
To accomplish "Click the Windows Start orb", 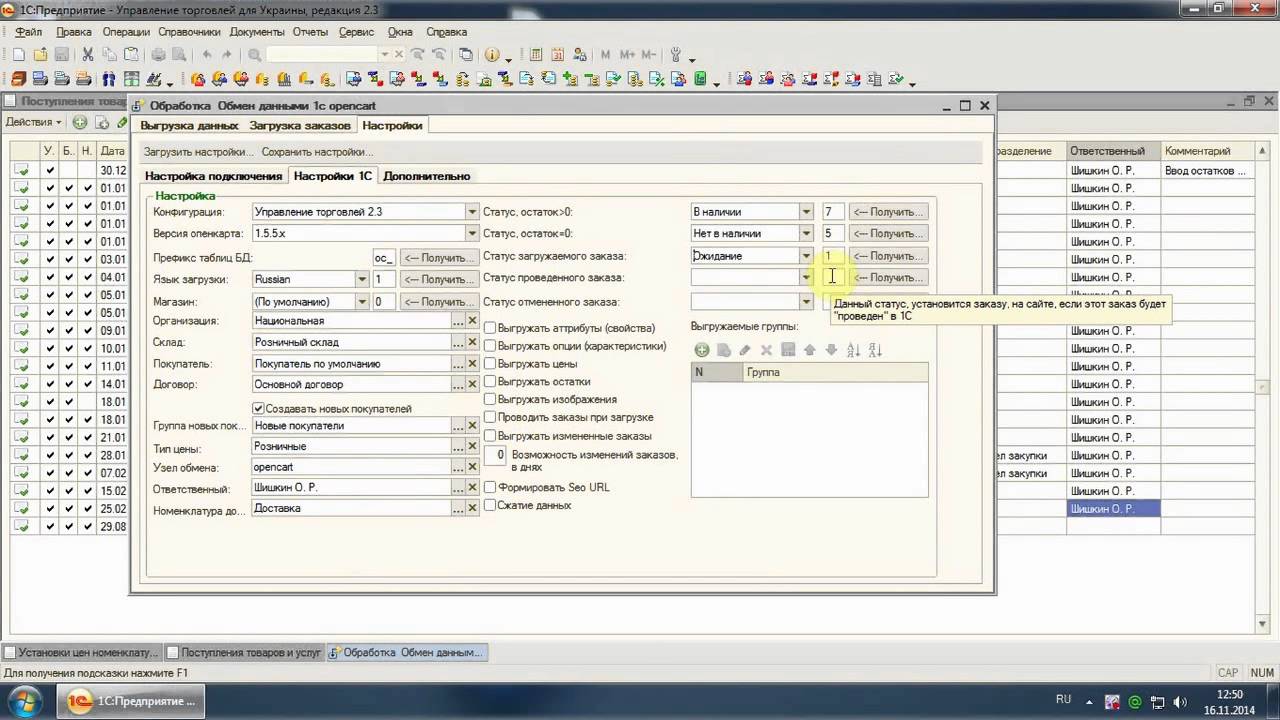I will pos(24,700).
